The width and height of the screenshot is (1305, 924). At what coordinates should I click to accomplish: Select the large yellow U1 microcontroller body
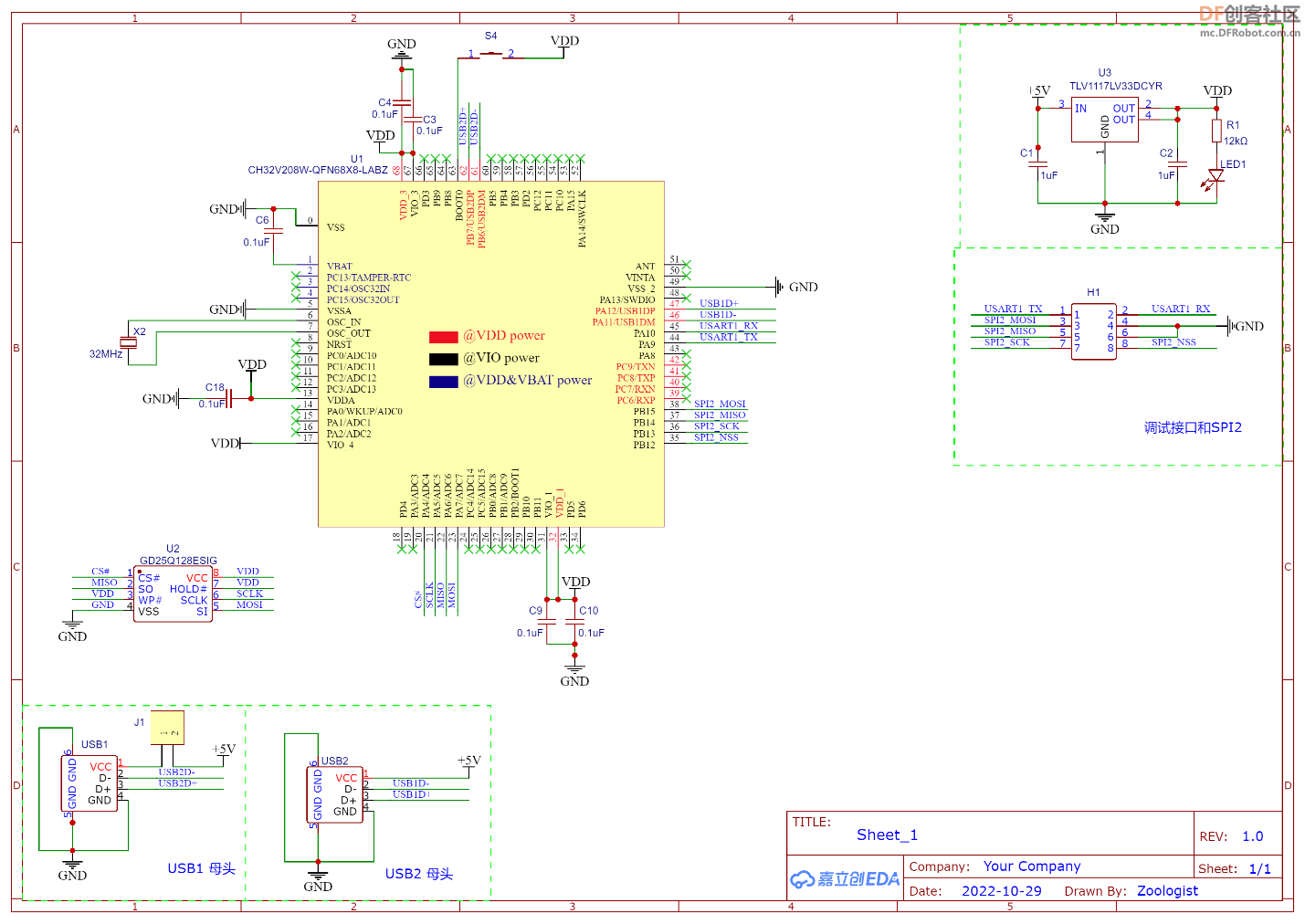[x=491, y=354]
